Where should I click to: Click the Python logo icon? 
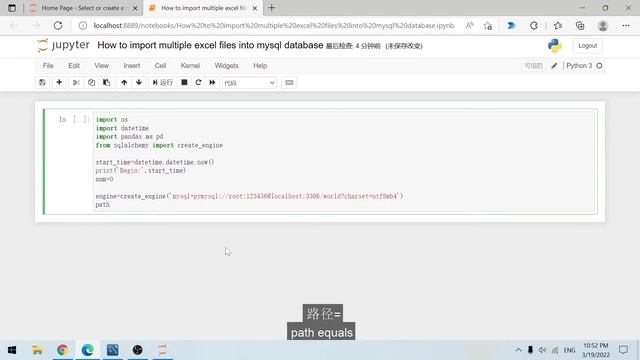point(555,46)
